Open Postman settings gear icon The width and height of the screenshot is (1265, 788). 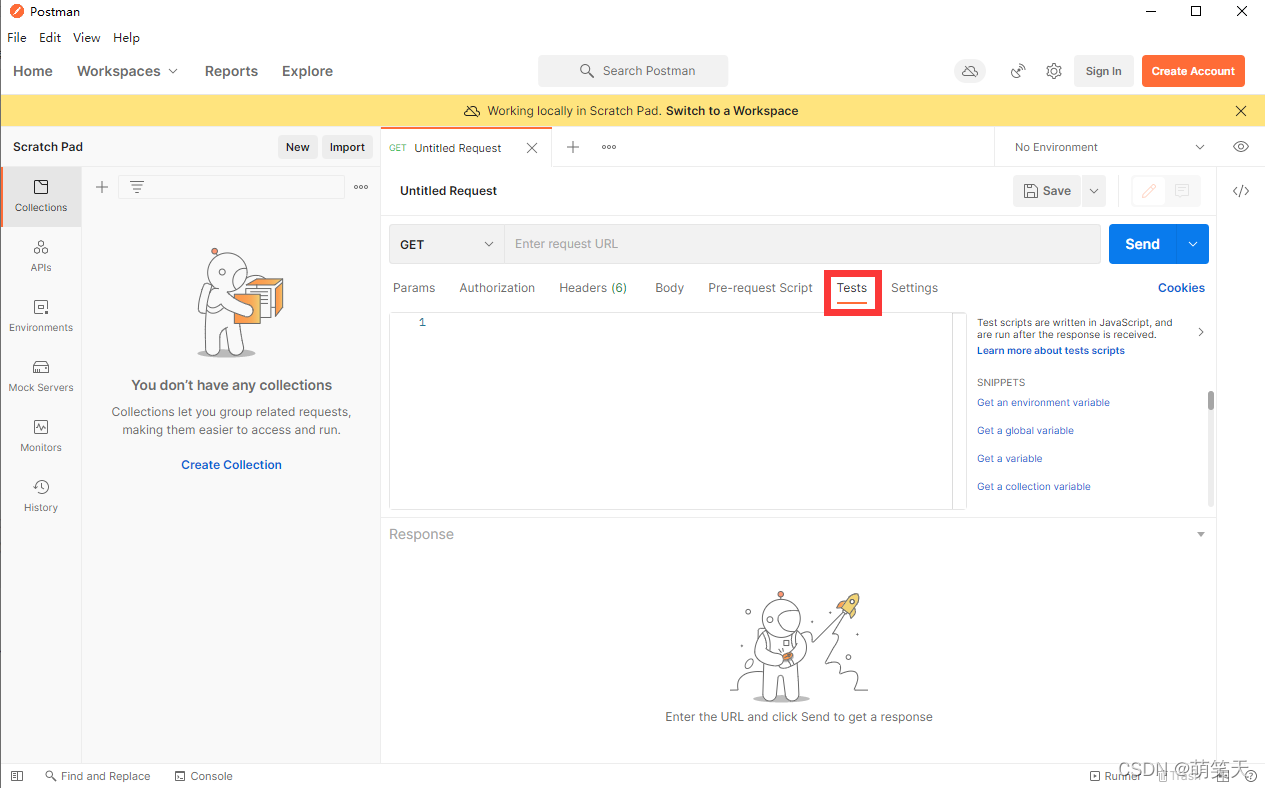(1054, 71)
